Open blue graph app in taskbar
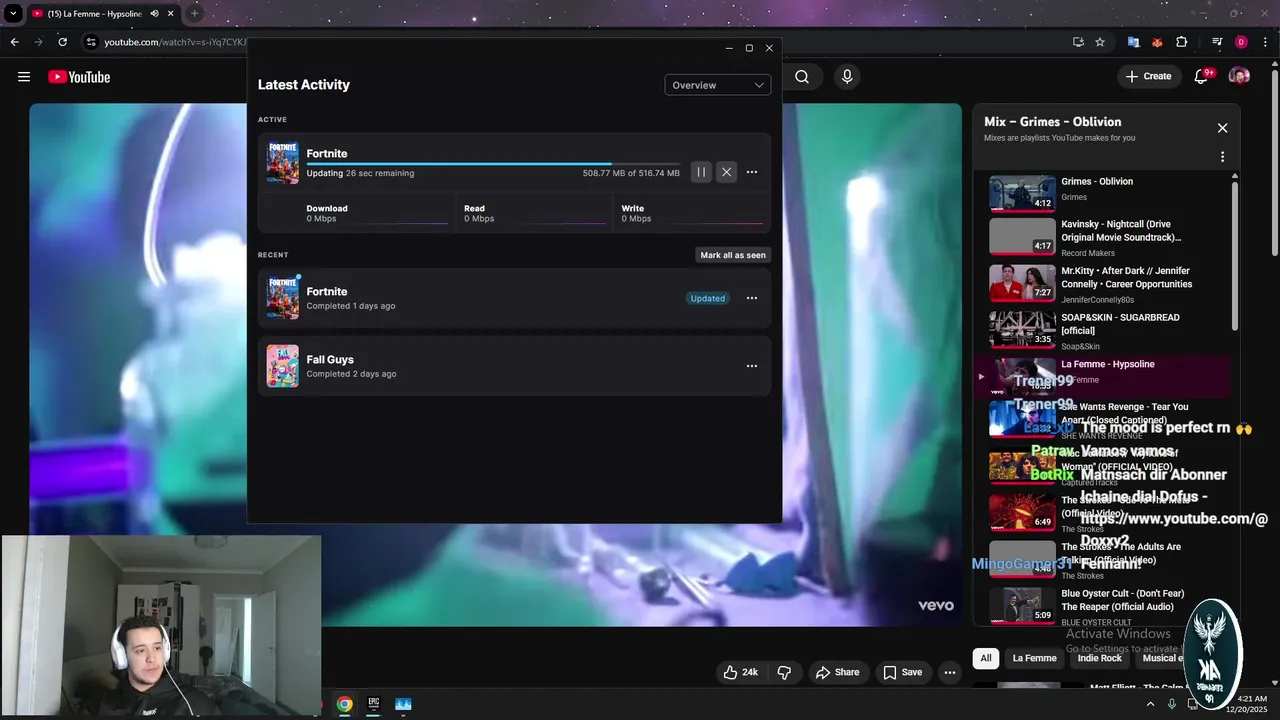 (403, 704)
